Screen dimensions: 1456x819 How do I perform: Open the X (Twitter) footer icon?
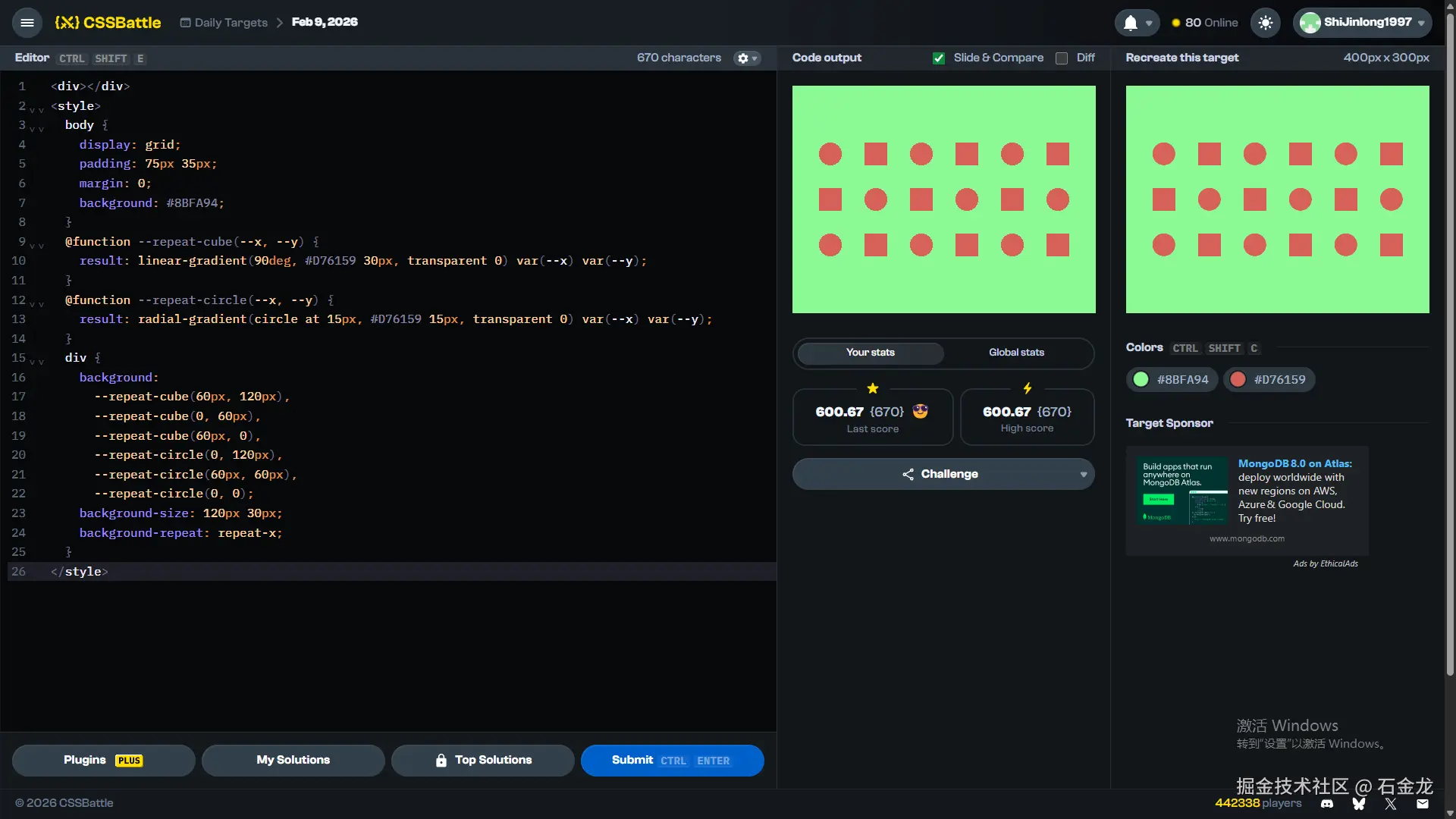(x=1391, y=804)
